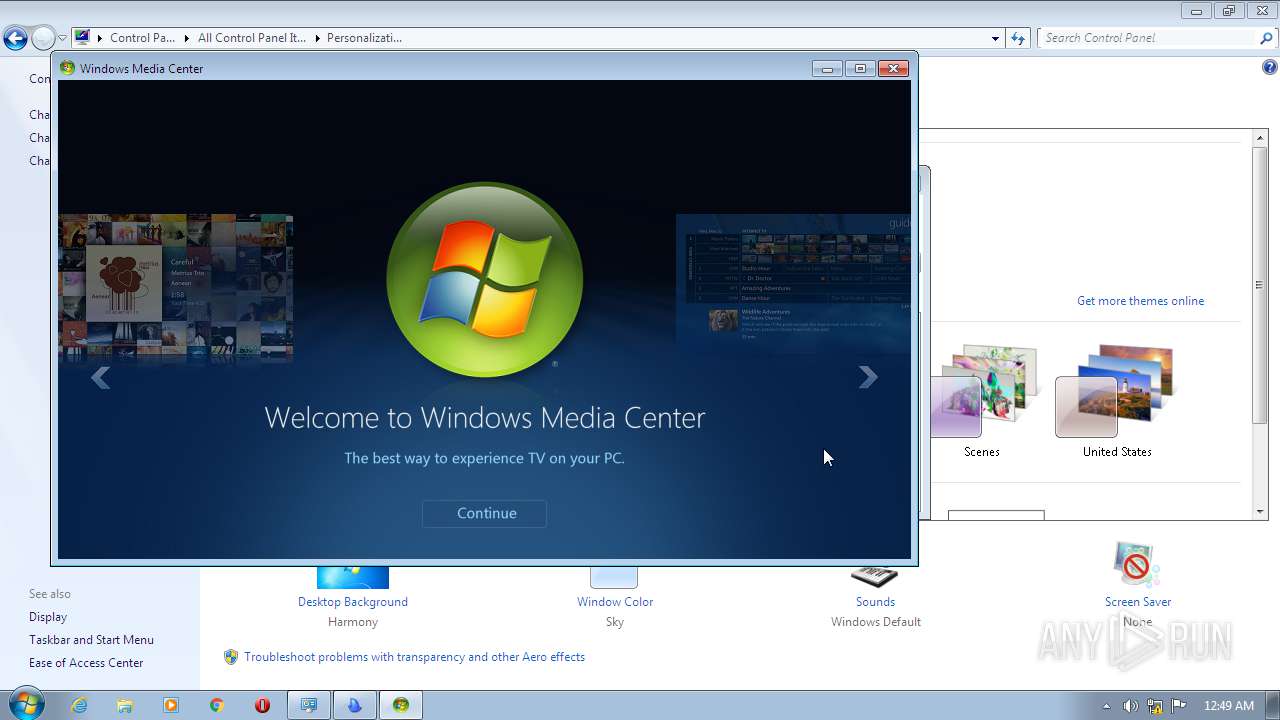Expand arrow after All Control Panel Items
The image size is (1280, 720).
(x=317, y=38)
